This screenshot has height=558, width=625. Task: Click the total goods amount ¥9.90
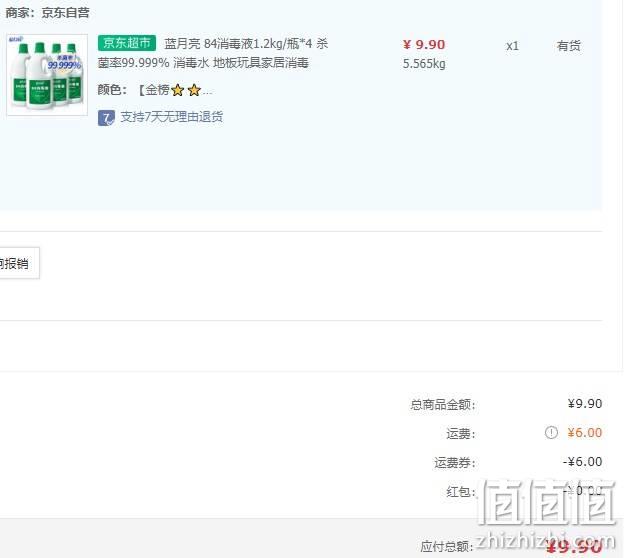[585, 403]
